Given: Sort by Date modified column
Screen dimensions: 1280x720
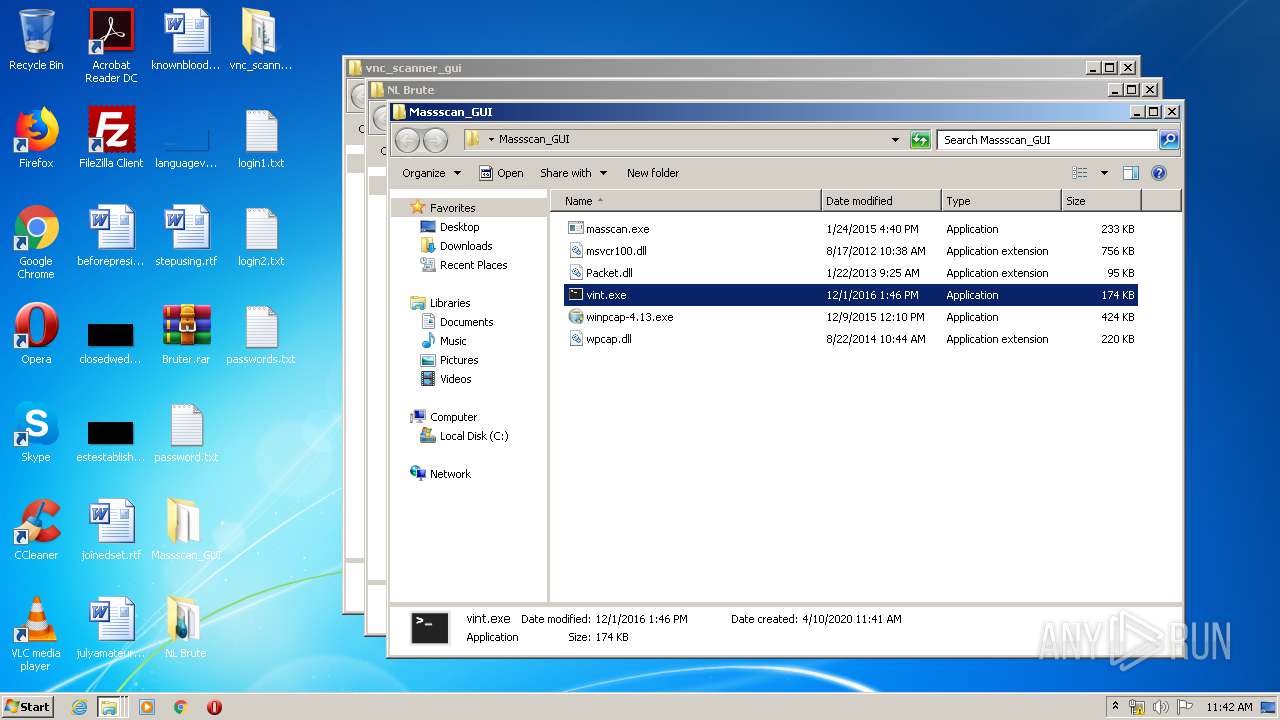Looking at the screenshot, I should tap(880, 201).
